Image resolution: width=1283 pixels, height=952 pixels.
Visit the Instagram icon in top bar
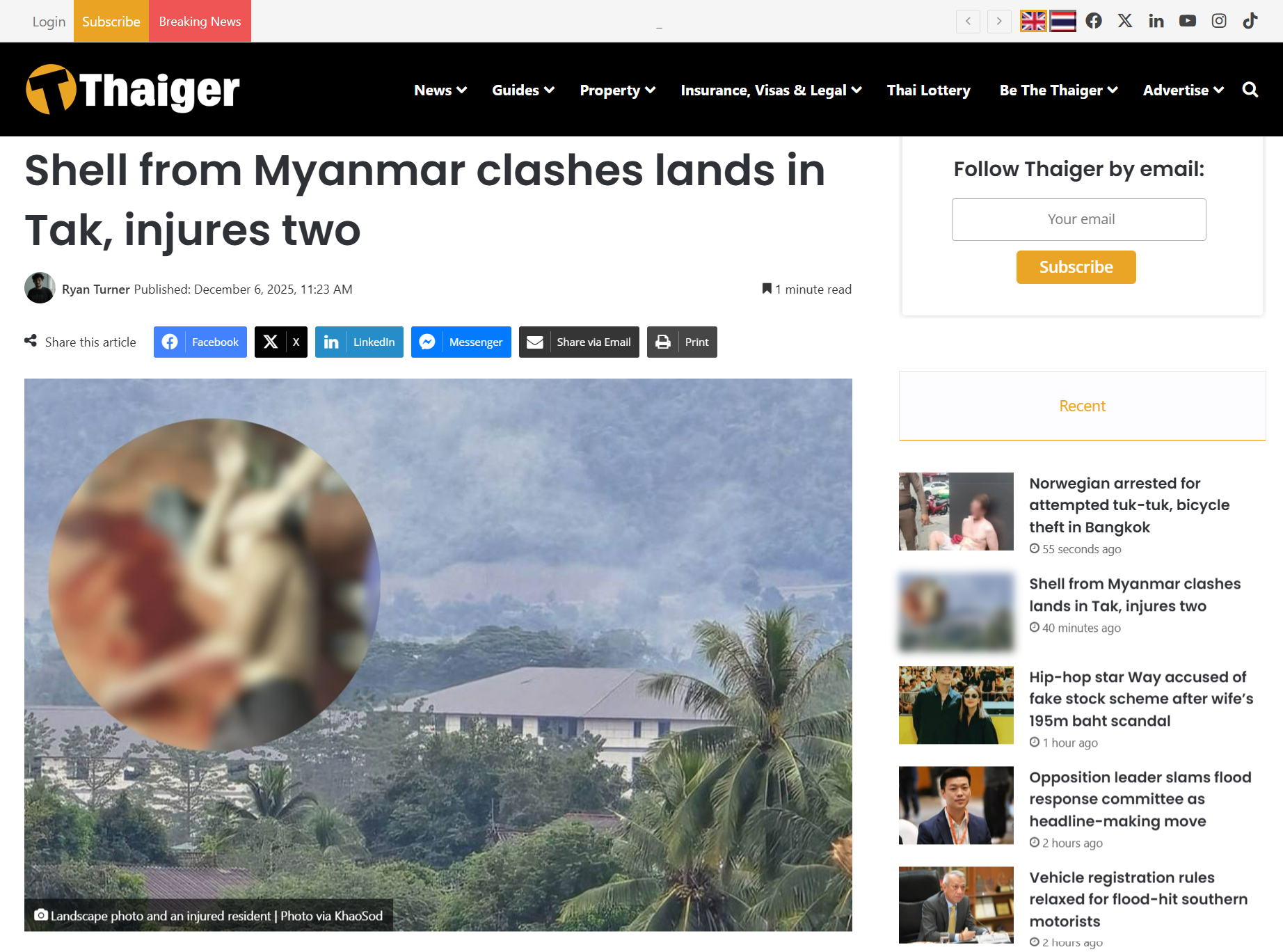pyautogui.click(x=1219, y=21)
